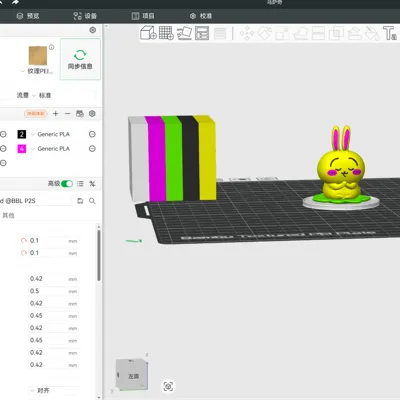Open filament settings gear icon
This screenshot has width=400, height=400.
[x=92, y=114]
